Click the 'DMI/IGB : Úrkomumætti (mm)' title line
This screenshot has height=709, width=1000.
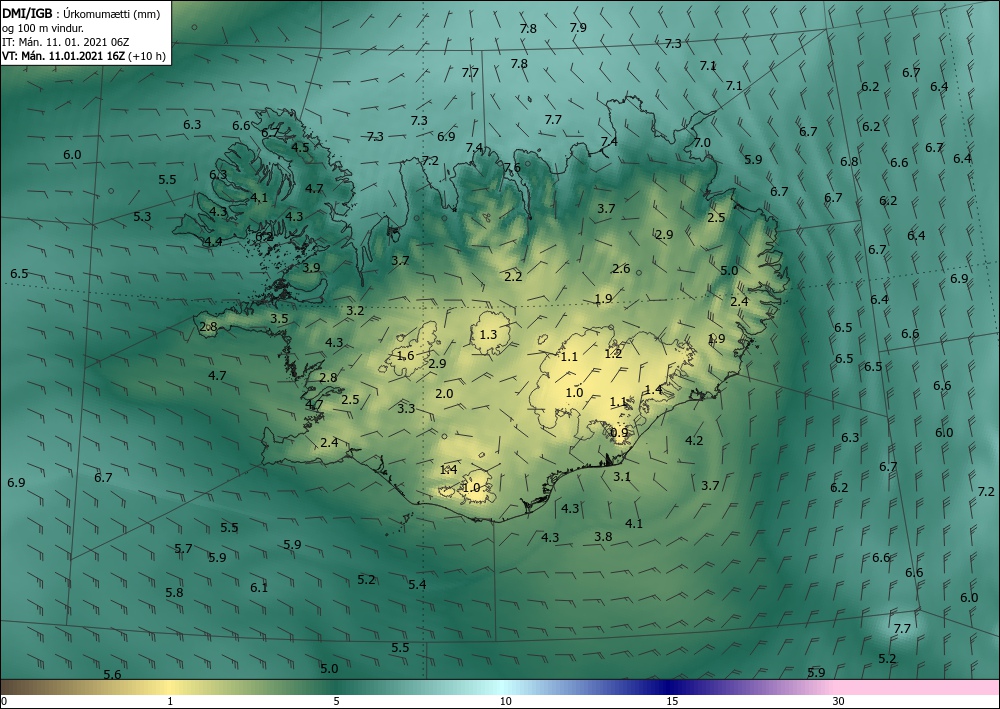[x=81, y=14]
